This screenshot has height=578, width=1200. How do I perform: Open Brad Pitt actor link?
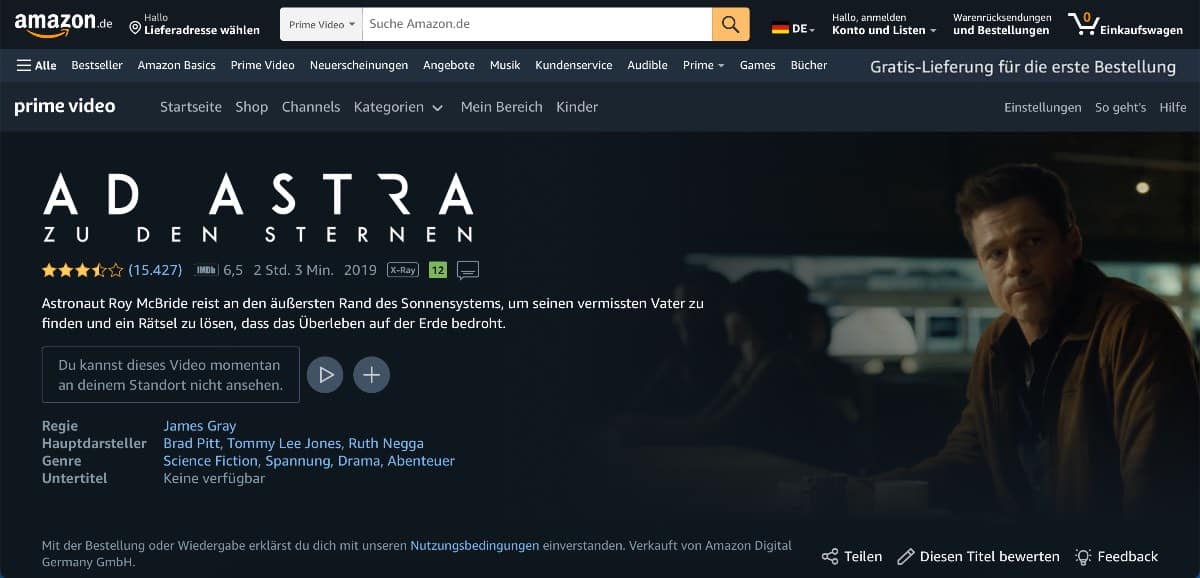(x=192, y=443)
